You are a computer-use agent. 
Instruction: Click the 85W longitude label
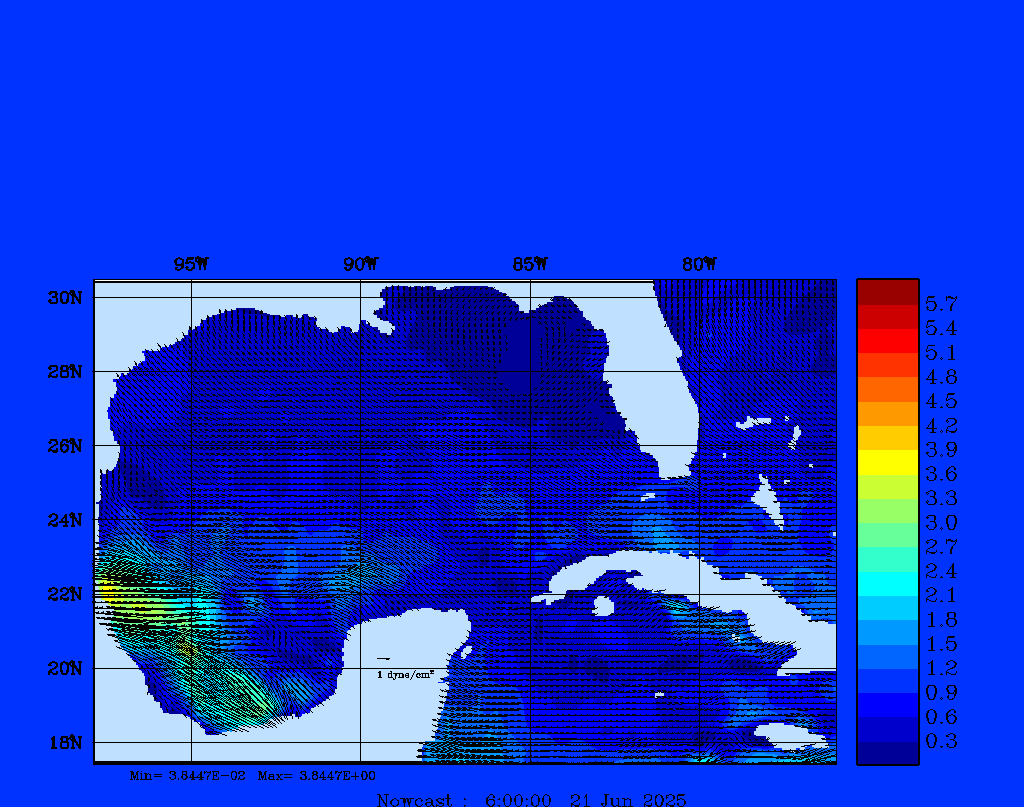[x=530, y=264]
